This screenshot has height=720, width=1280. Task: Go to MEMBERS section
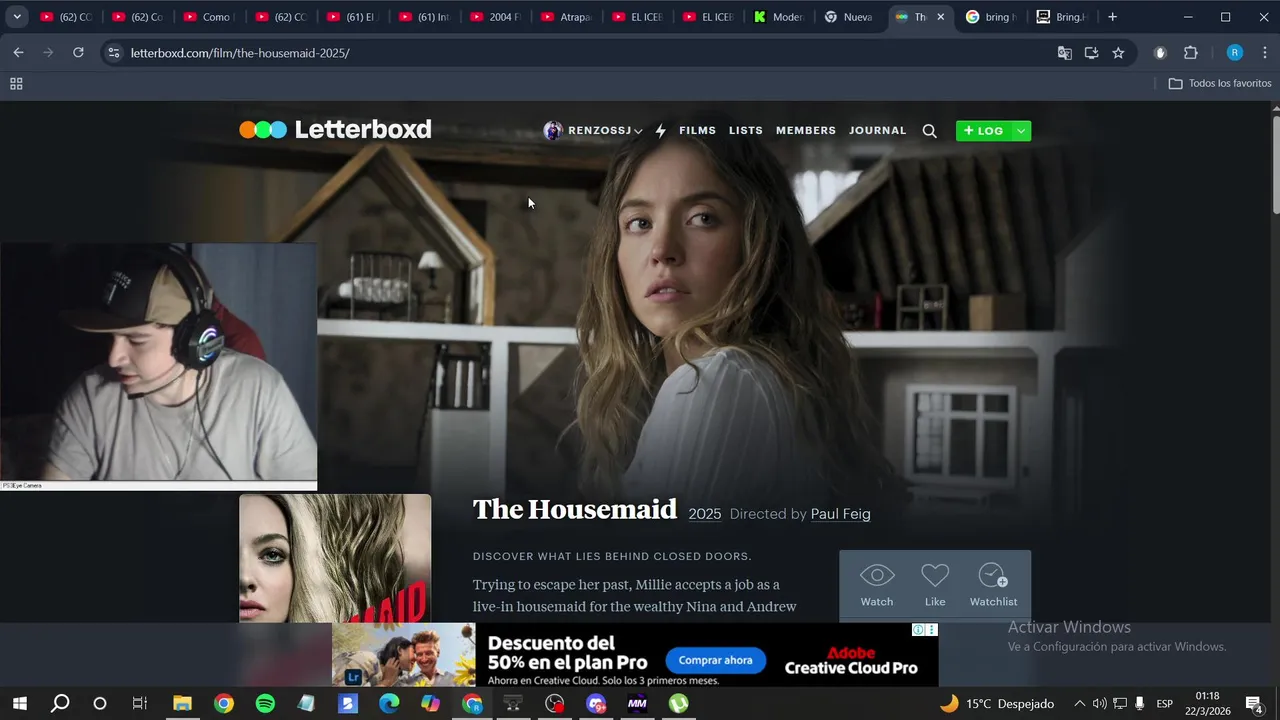point(805,131)
